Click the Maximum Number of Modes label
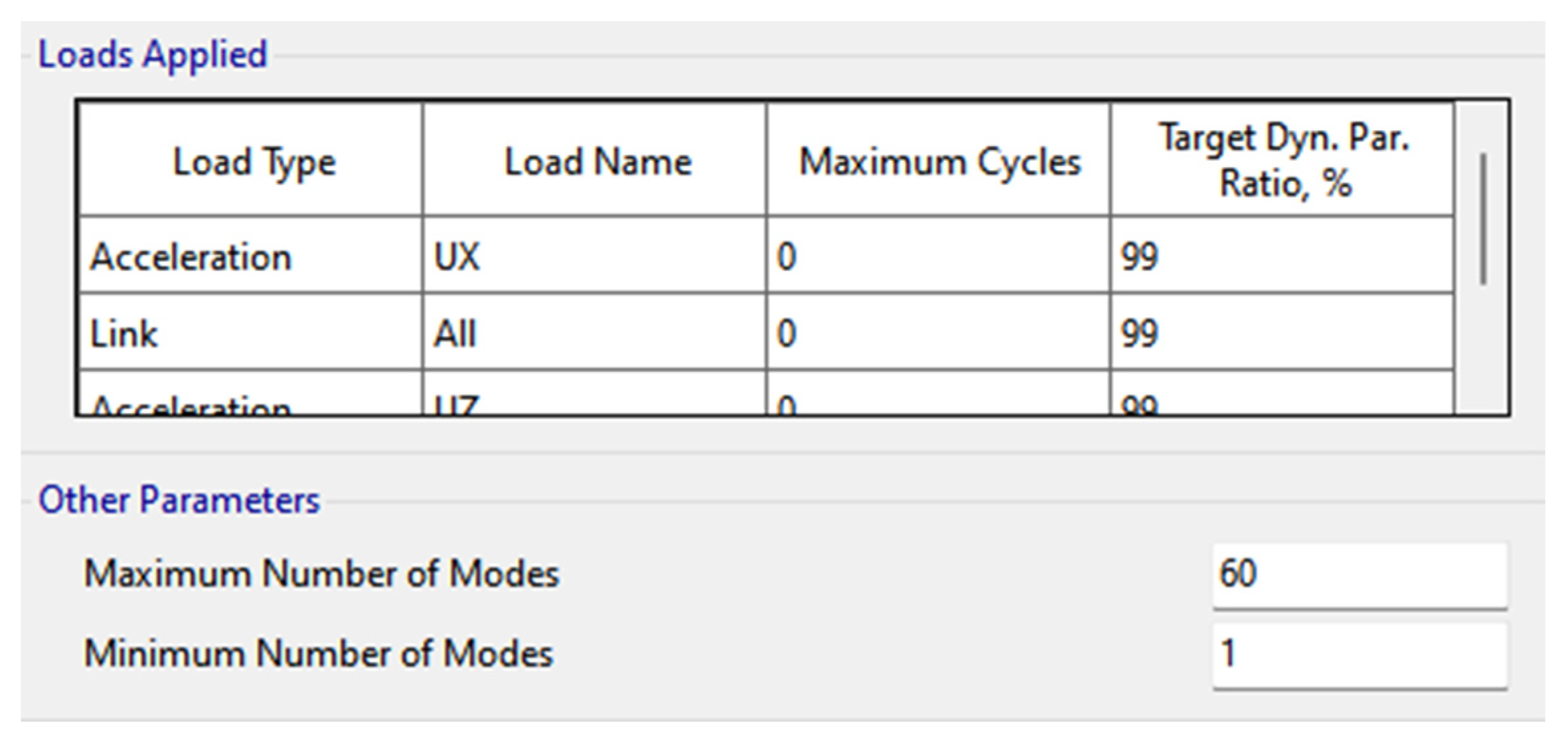This screenshot has height=749, width=1568. click(321, 574)
